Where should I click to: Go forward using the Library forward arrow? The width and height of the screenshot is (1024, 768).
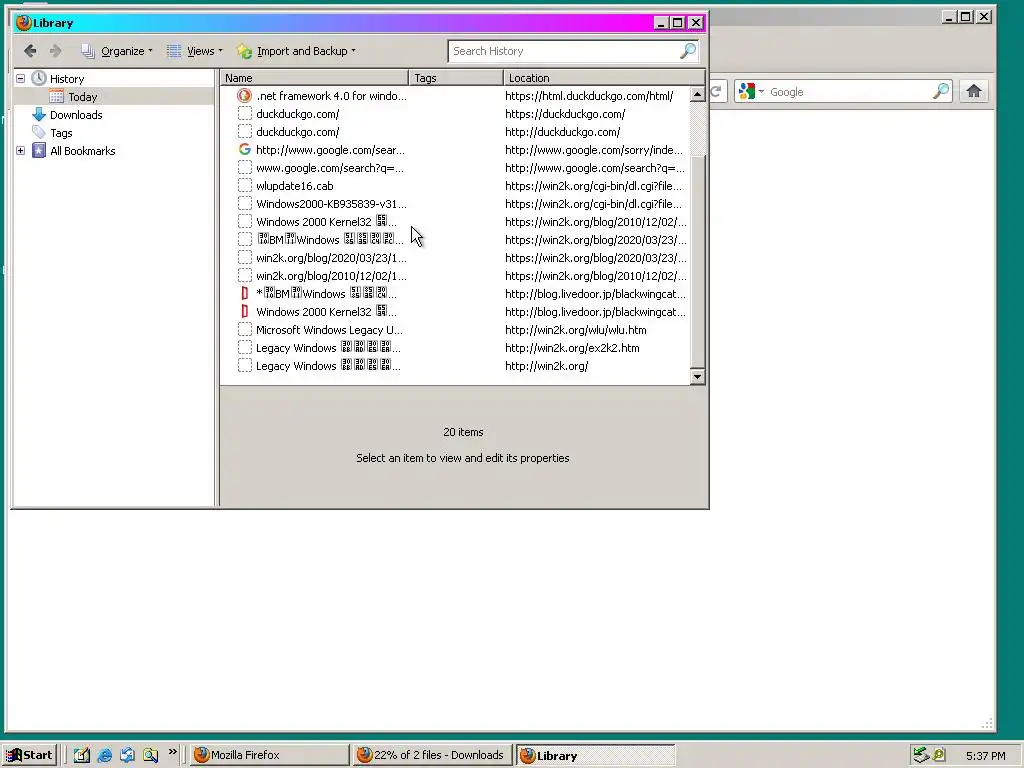coord(56,51)
